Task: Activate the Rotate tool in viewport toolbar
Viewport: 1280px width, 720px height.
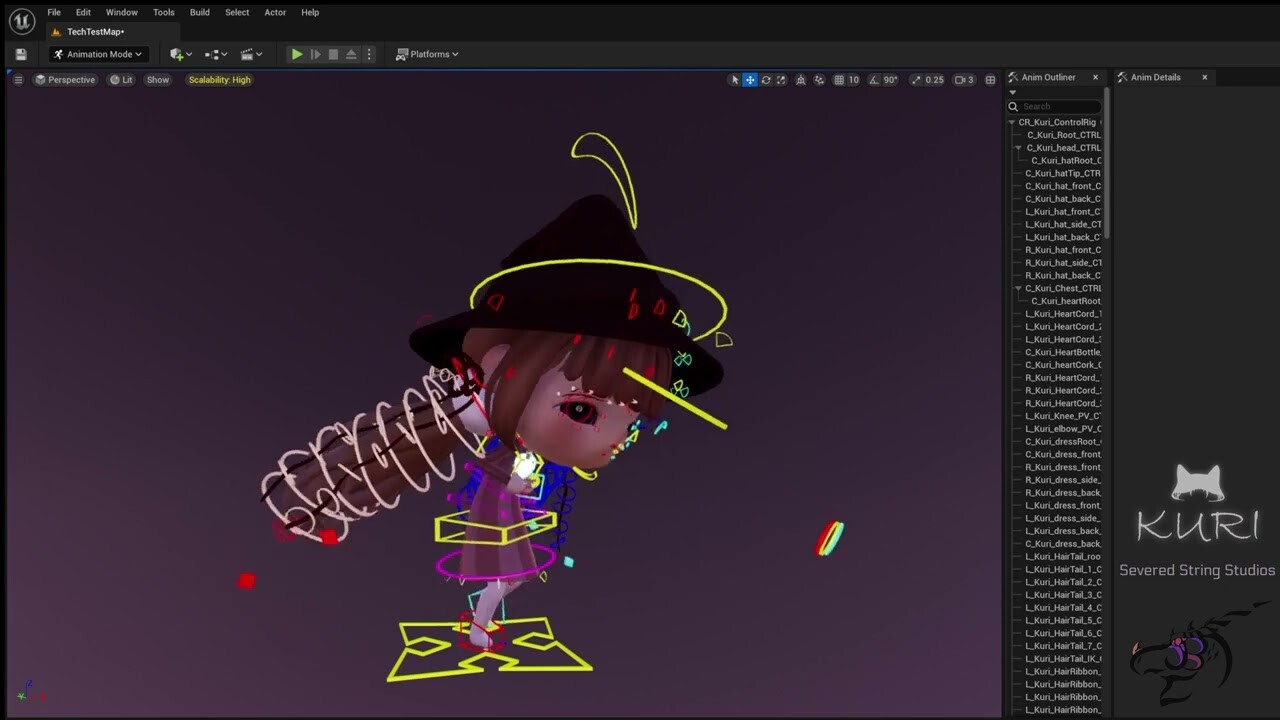Action: (766, 79)
